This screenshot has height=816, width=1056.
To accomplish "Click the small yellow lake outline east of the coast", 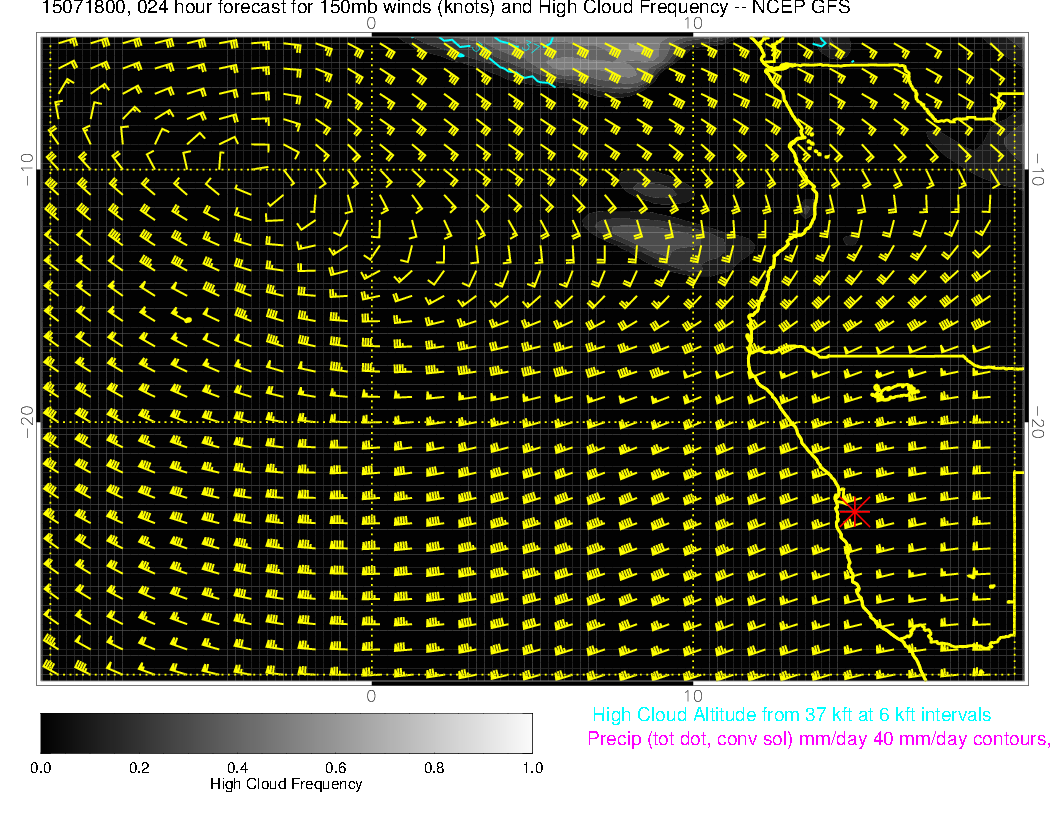I will tap(895, 391).
